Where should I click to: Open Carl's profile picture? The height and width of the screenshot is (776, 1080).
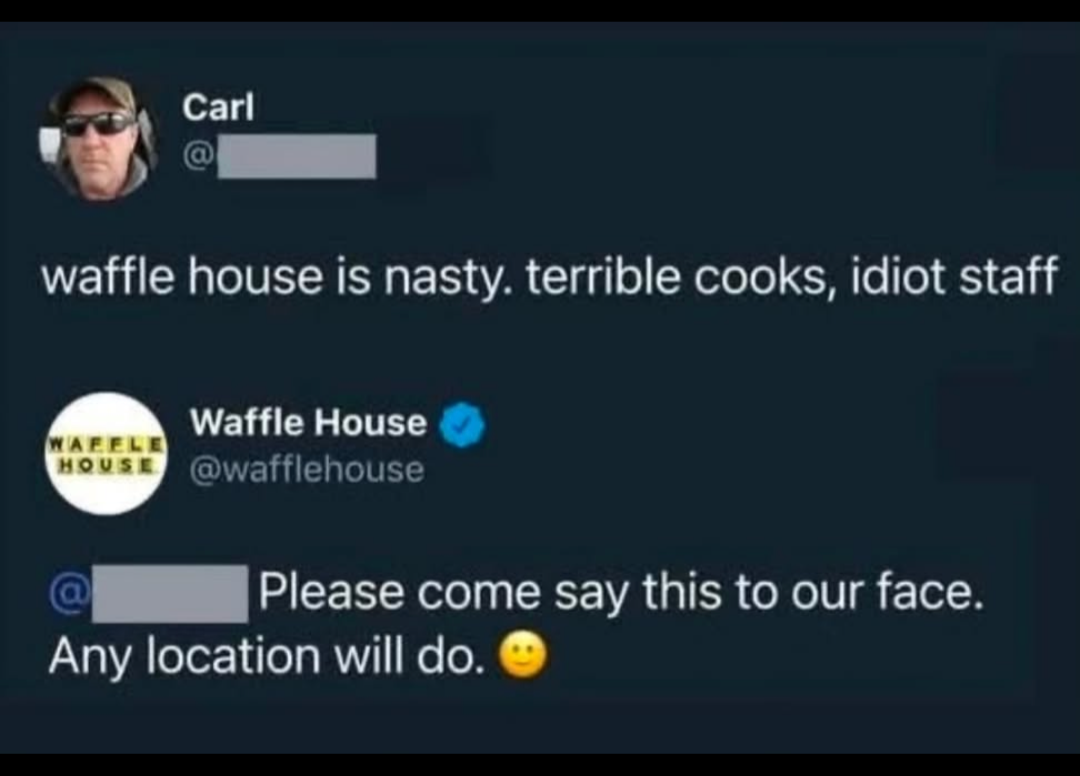[x=98, y=139]
